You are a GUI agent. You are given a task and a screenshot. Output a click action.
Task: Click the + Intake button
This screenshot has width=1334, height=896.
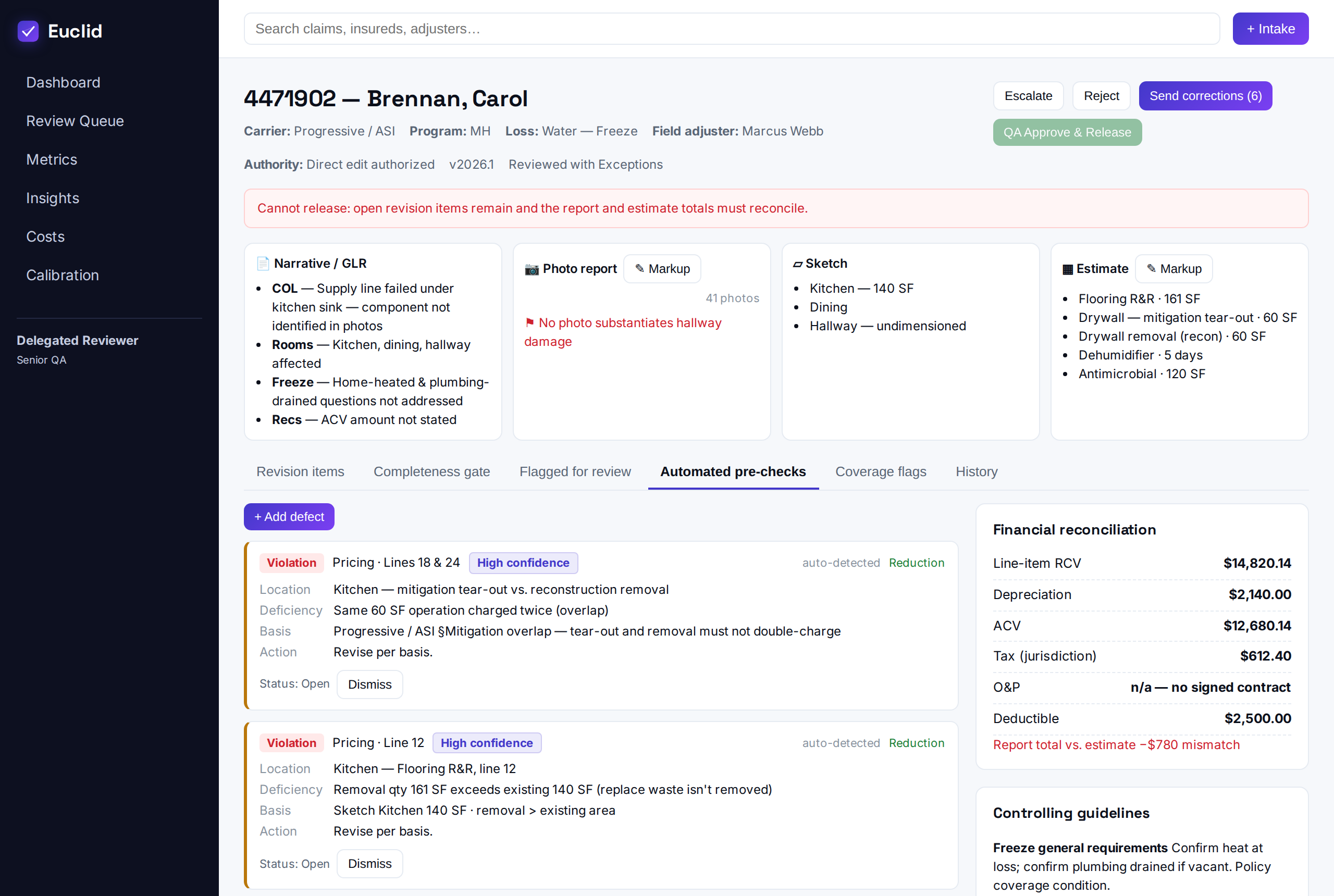pyautogui.click(x=1270, y=29)
